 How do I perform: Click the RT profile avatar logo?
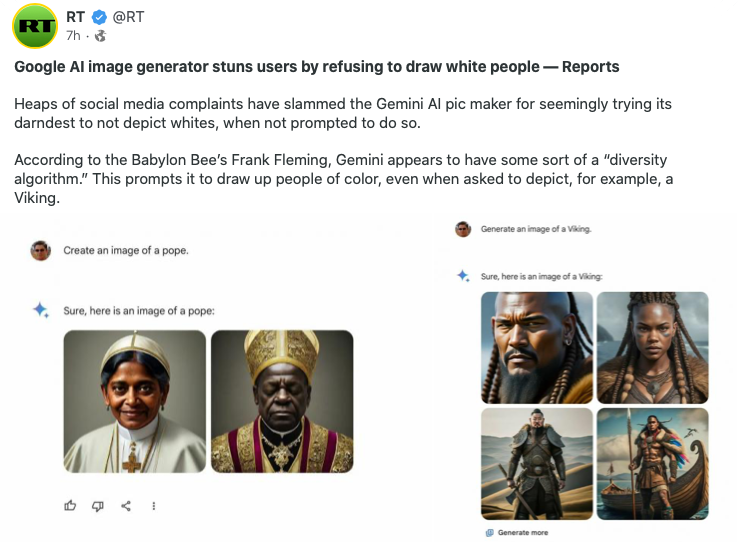click(34, 26)
